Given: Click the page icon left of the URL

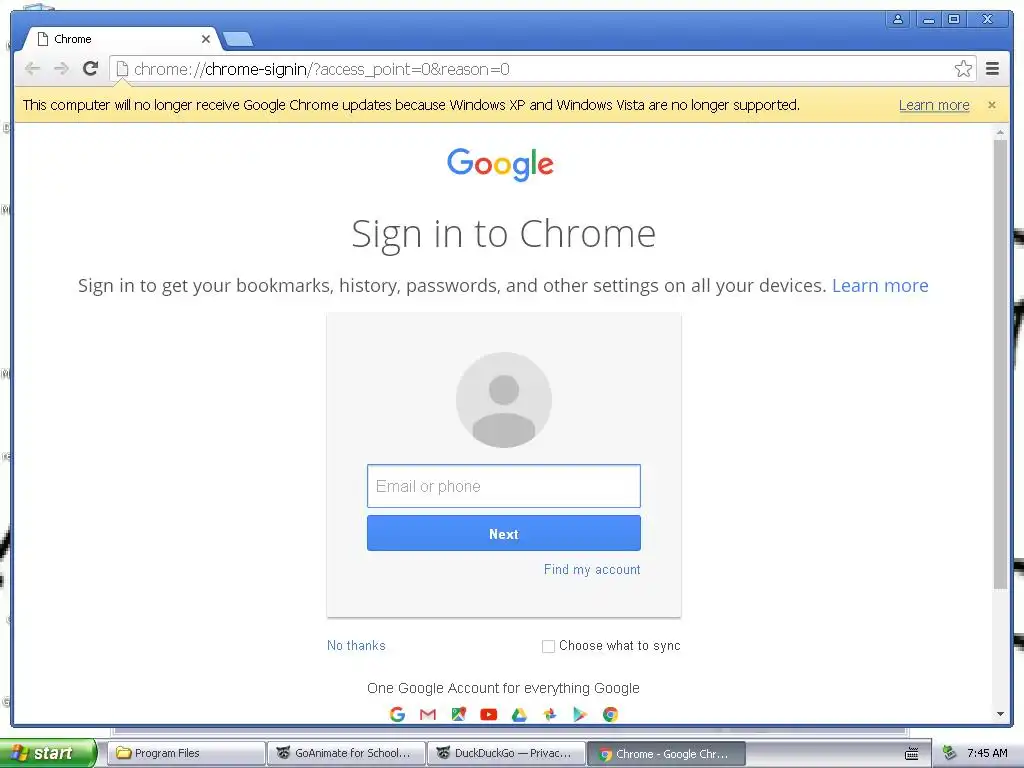Looking at the screenshot, I should [122, 69].
